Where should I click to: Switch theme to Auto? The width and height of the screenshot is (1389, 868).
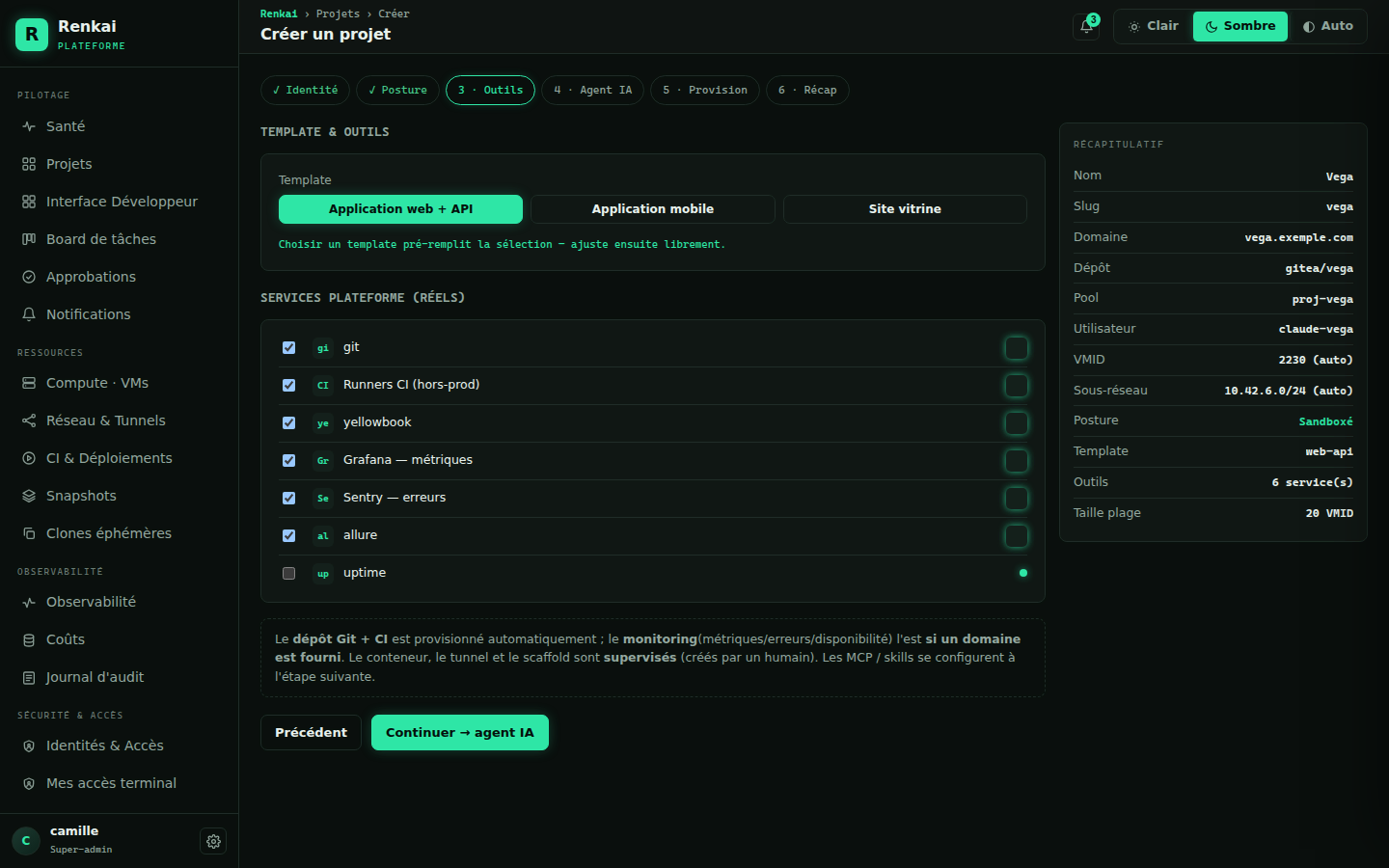click(1327, 26)
